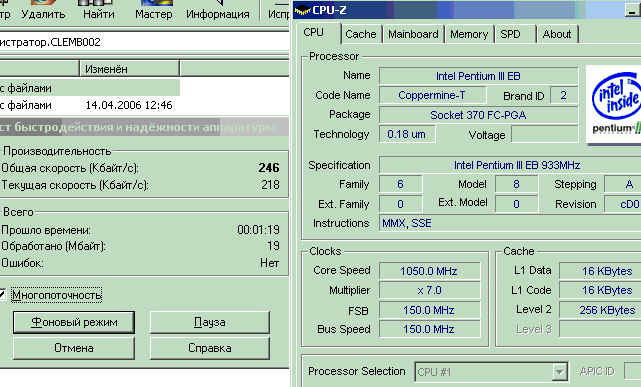
Task: Click the Удалить toolbar button
Action: [43, 10]
